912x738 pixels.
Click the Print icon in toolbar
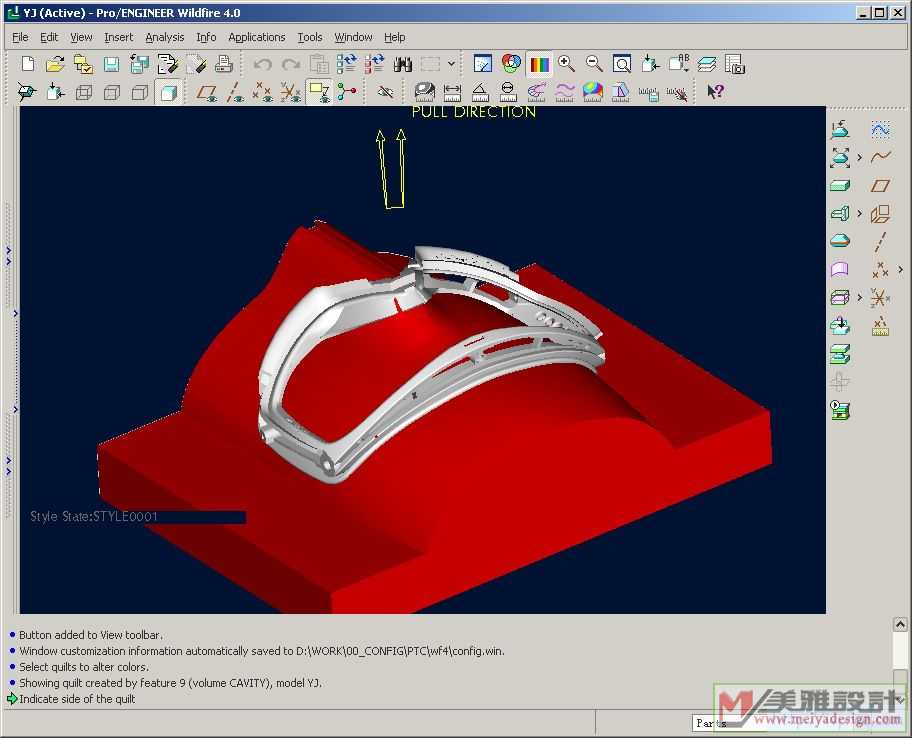[x=224, y=64]
